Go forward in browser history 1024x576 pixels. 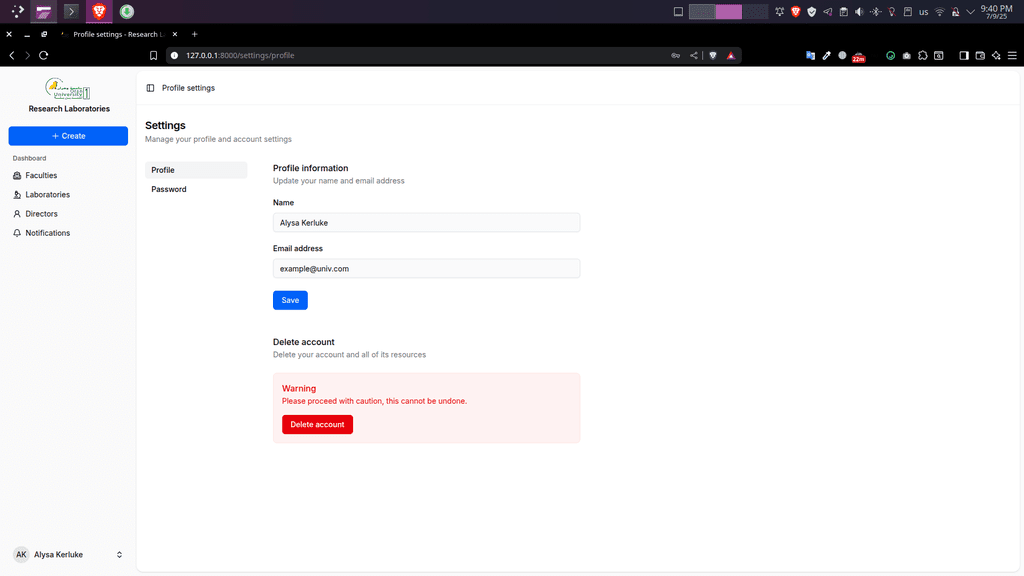27,56
